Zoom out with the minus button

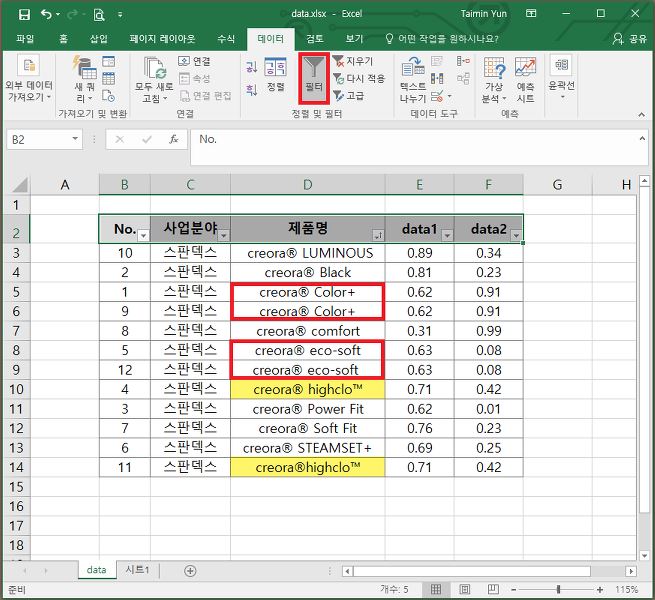514,590
